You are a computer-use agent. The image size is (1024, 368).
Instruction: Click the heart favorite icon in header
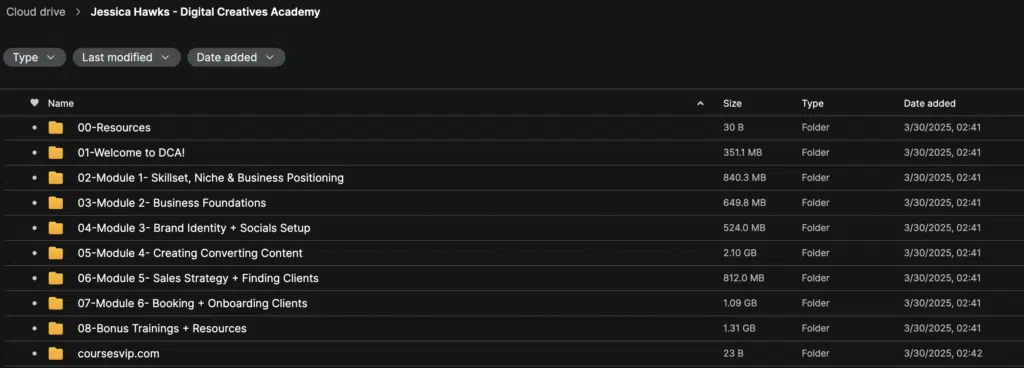pos(35,103)
